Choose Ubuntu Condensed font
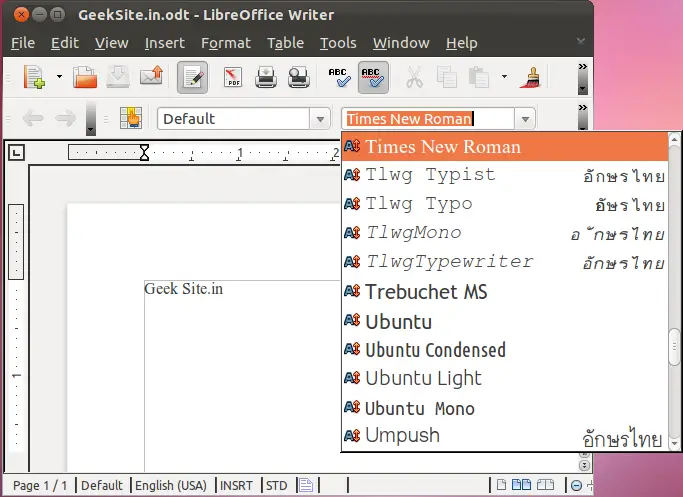 505,350
